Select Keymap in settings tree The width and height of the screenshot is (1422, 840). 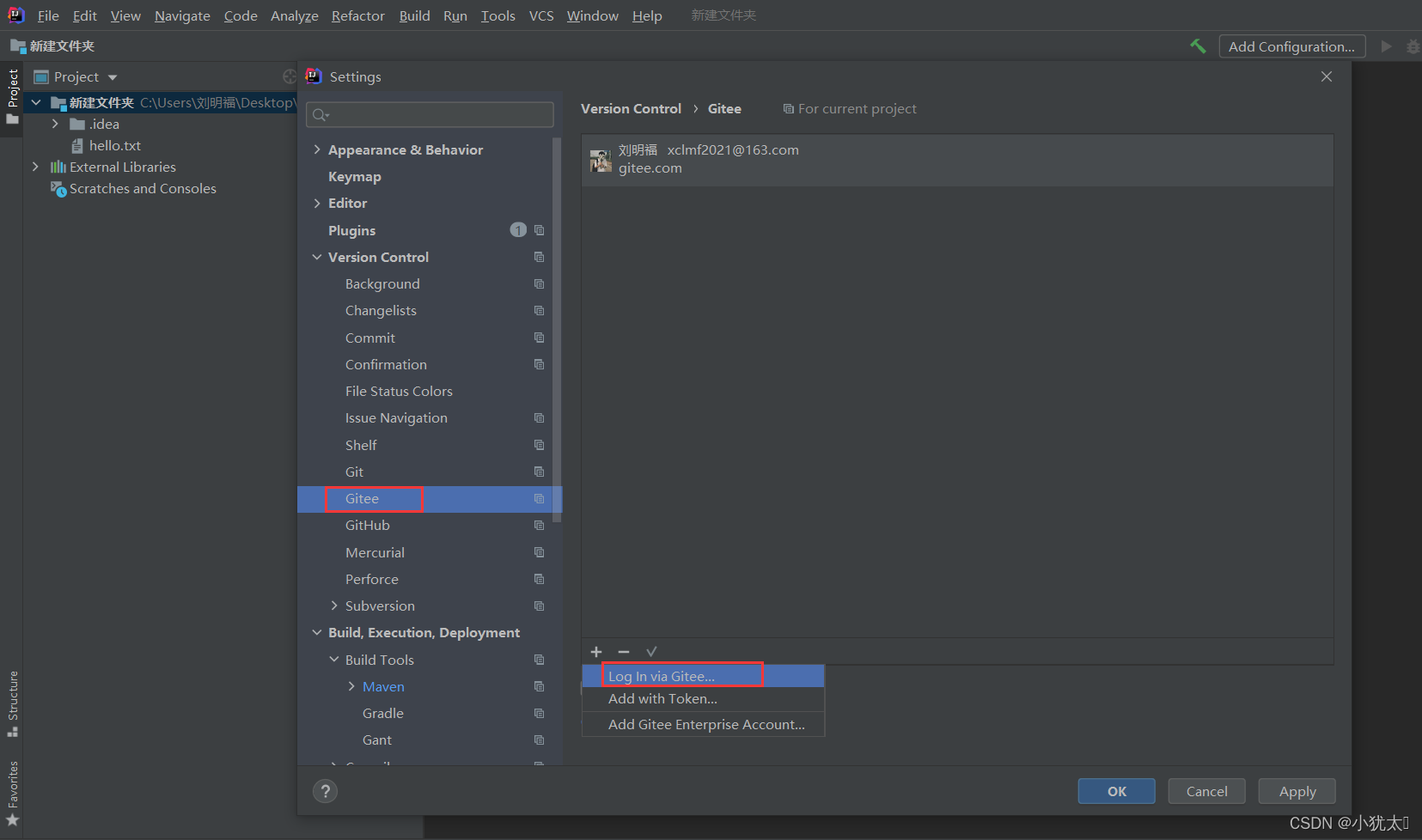click(x=355, y=176)
